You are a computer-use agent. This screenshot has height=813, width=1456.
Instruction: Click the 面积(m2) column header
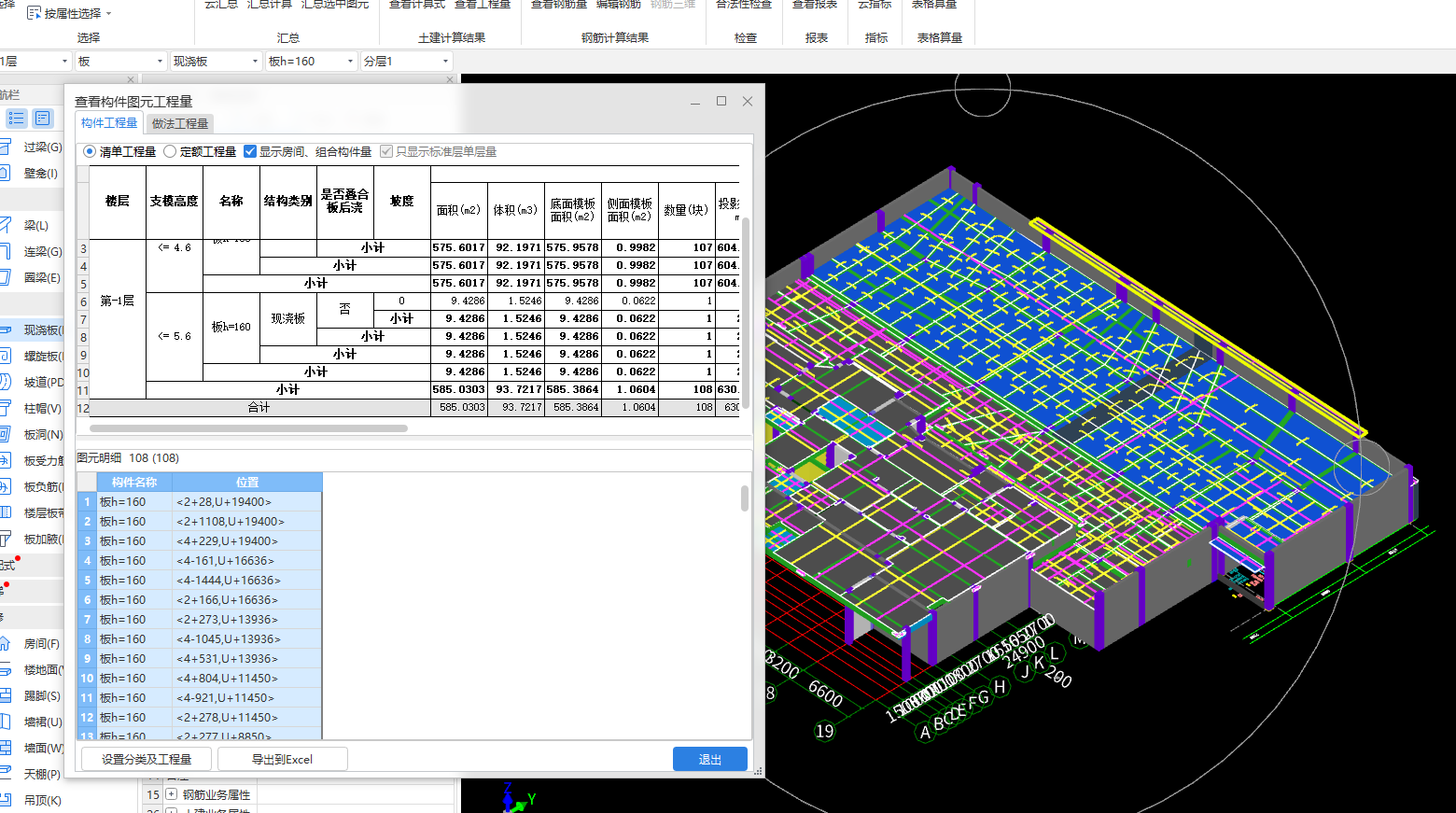pyautogui.click(x=458, y=210)
